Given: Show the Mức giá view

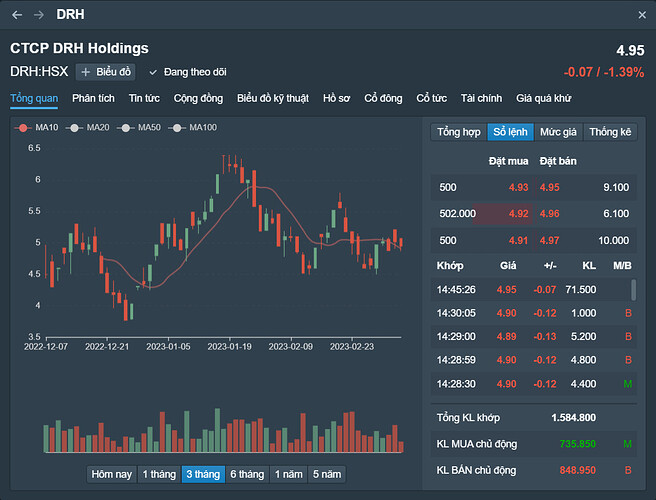Looking at the screenshot, I should (x=558, y=132).
